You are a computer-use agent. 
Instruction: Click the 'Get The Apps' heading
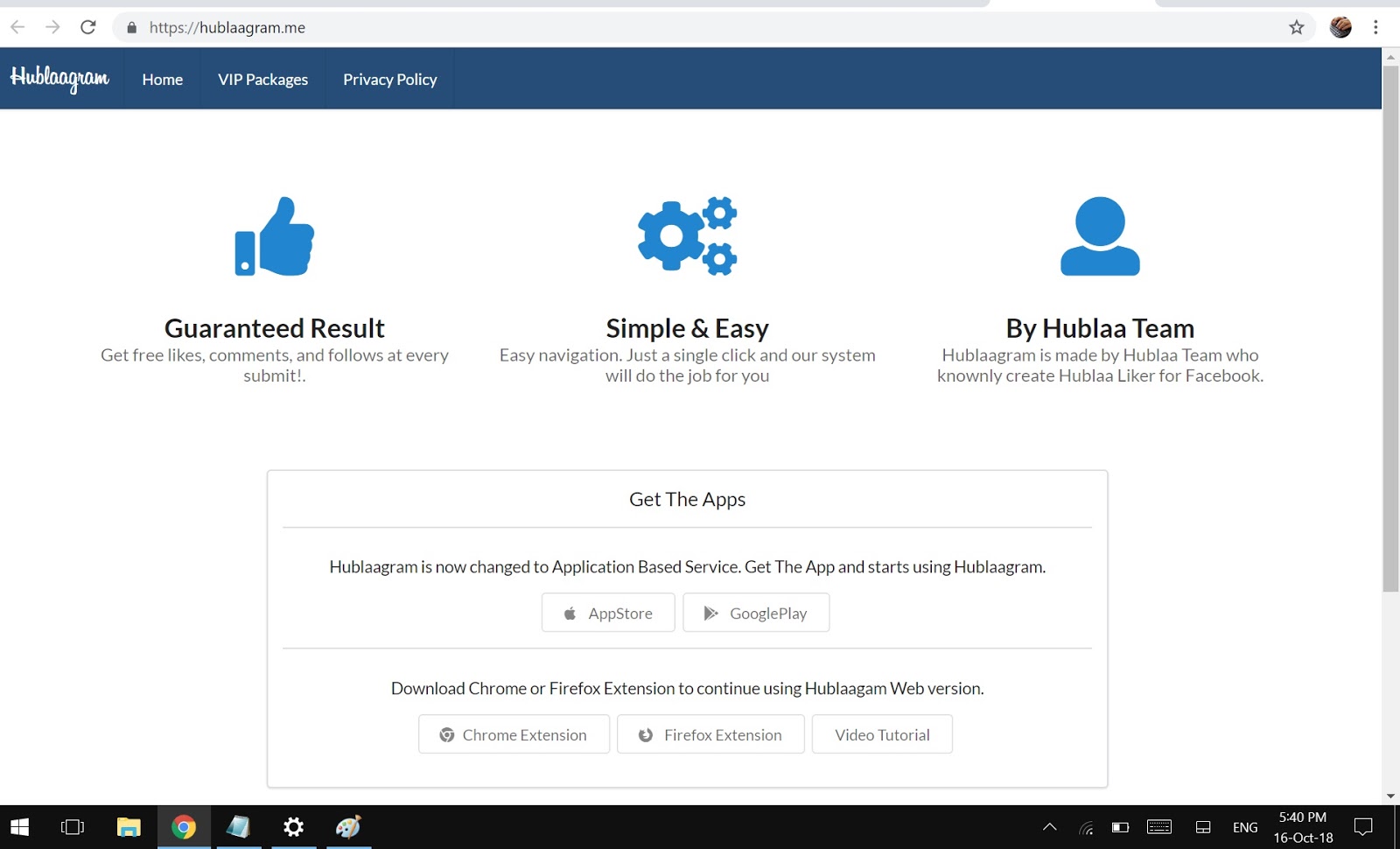pos(688,499)
